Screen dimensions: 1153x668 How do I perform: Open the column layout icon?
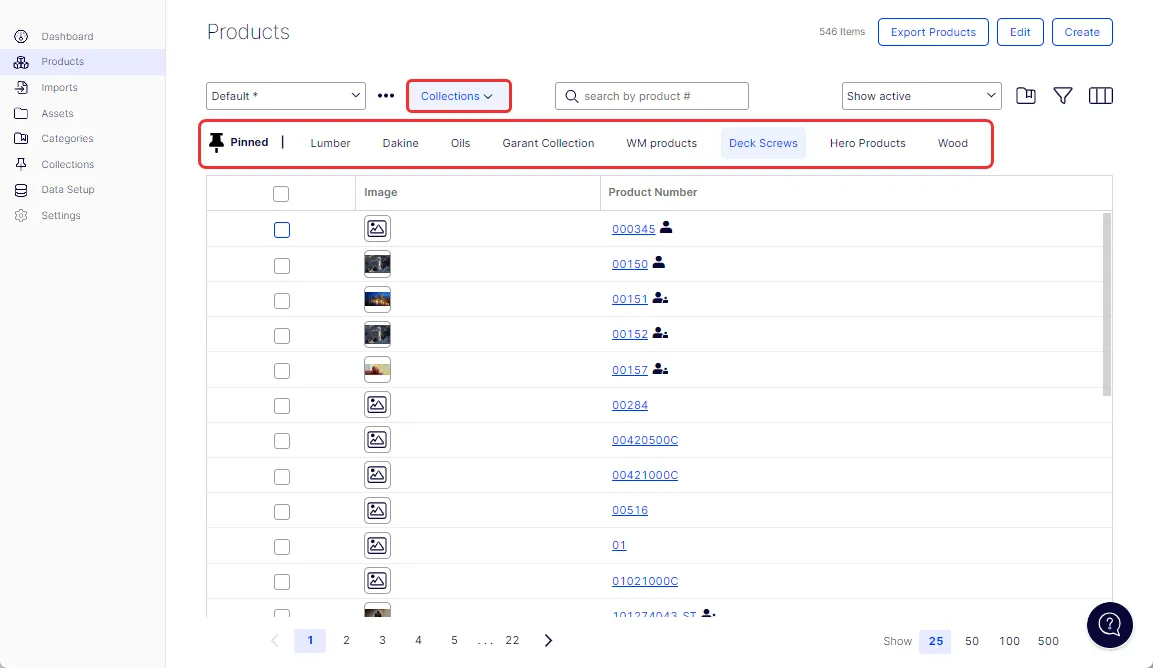coord(1101,96)
